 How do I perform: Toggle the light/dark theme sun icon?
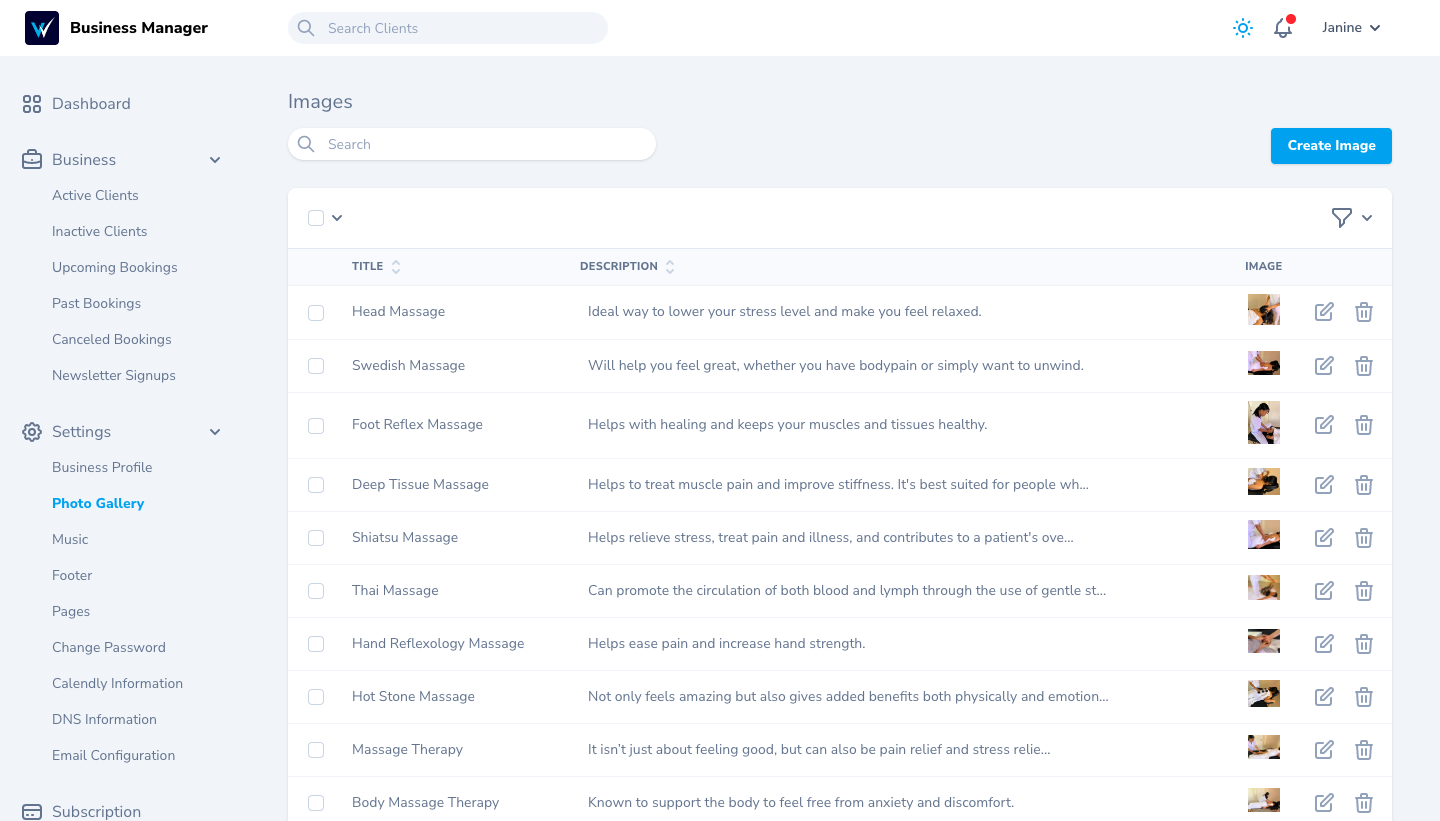tap(1242, 28)
